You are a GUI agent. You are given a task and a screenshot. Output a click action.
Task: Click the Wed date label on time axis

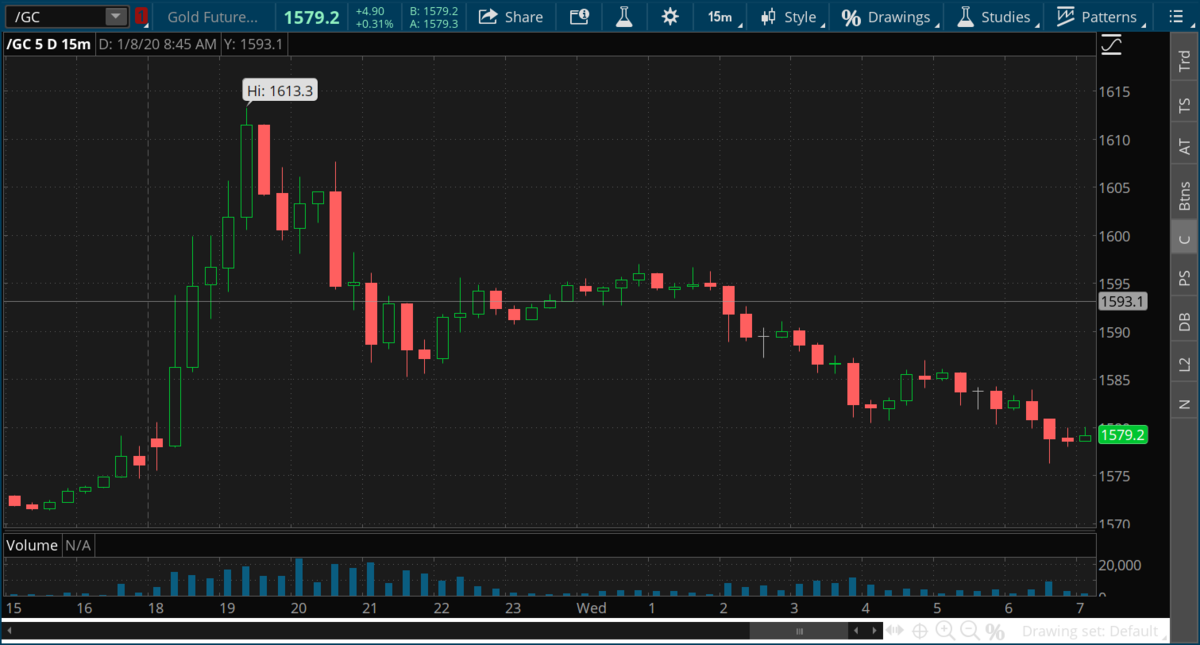591,608
